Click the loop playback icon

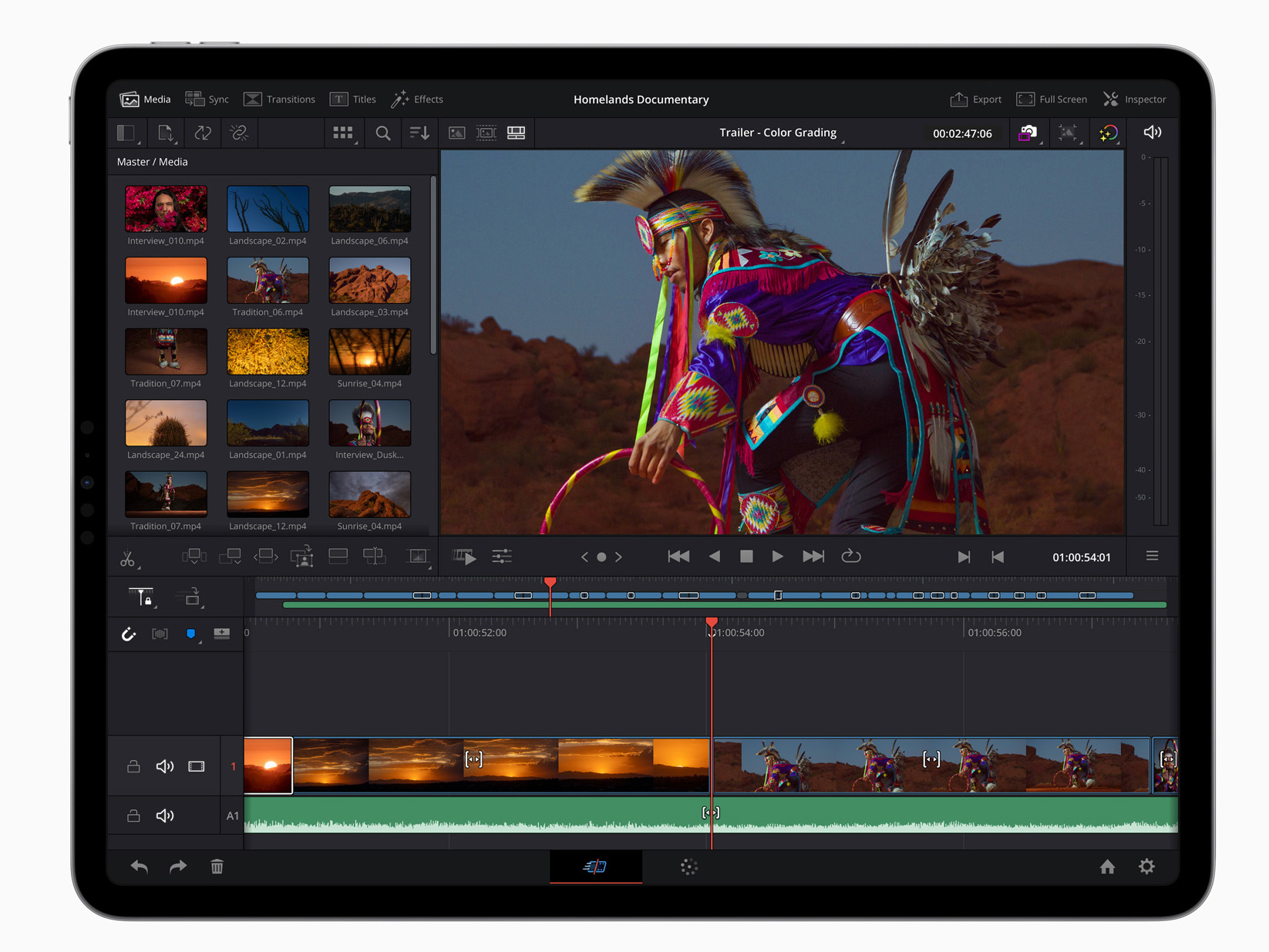850,557
